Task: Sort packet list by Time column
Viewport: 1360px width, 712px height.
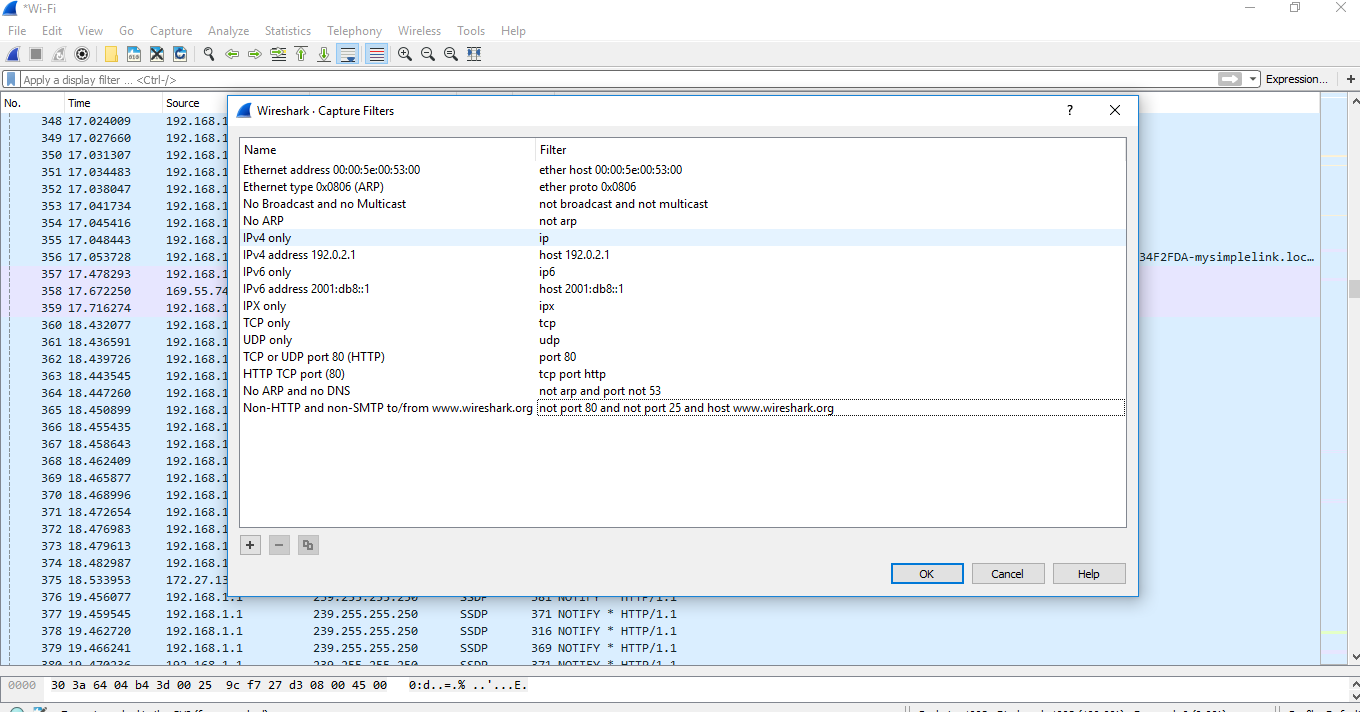Action: (112, 103)
